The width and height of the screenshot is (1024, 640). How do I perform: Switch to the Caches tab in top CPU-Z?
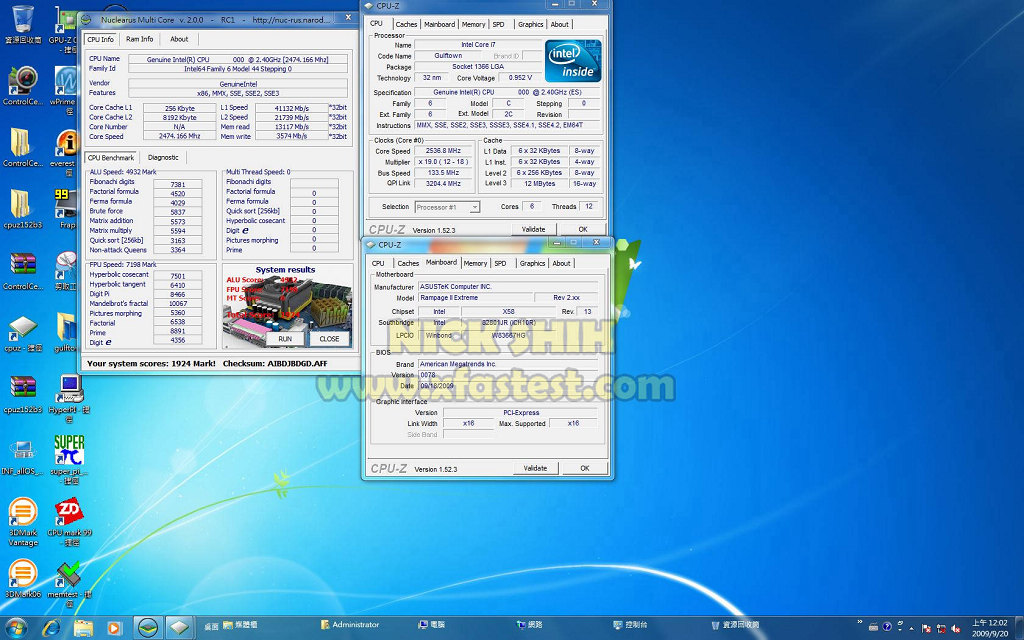[406, 24]
